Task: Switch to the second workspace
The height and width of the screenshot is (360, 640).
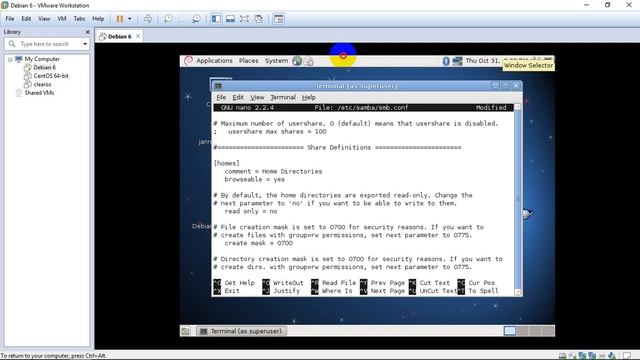Action: (523, 331)
